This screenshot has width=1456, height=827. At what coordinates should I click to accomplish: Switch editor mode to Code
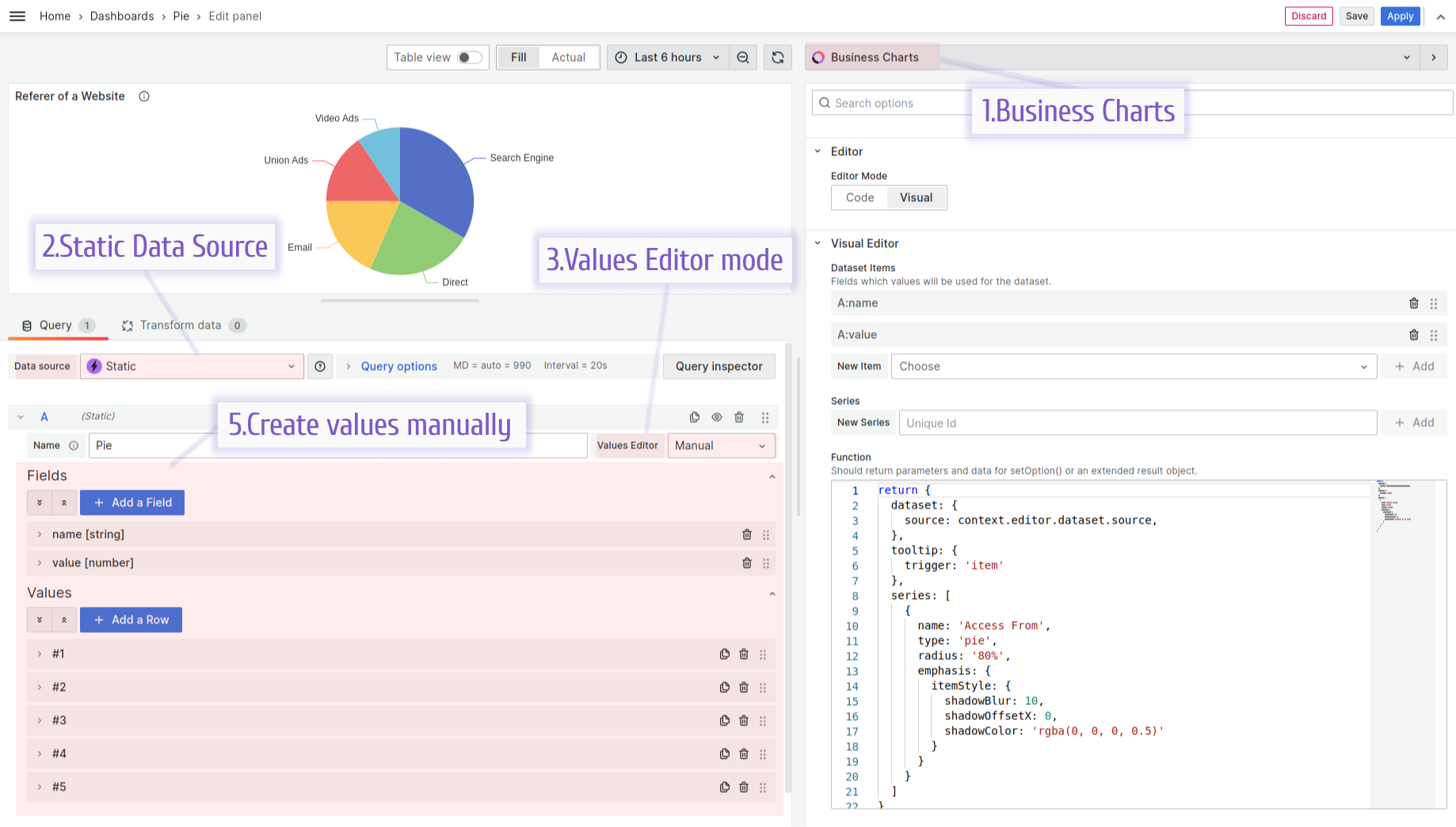pos(859,197)
